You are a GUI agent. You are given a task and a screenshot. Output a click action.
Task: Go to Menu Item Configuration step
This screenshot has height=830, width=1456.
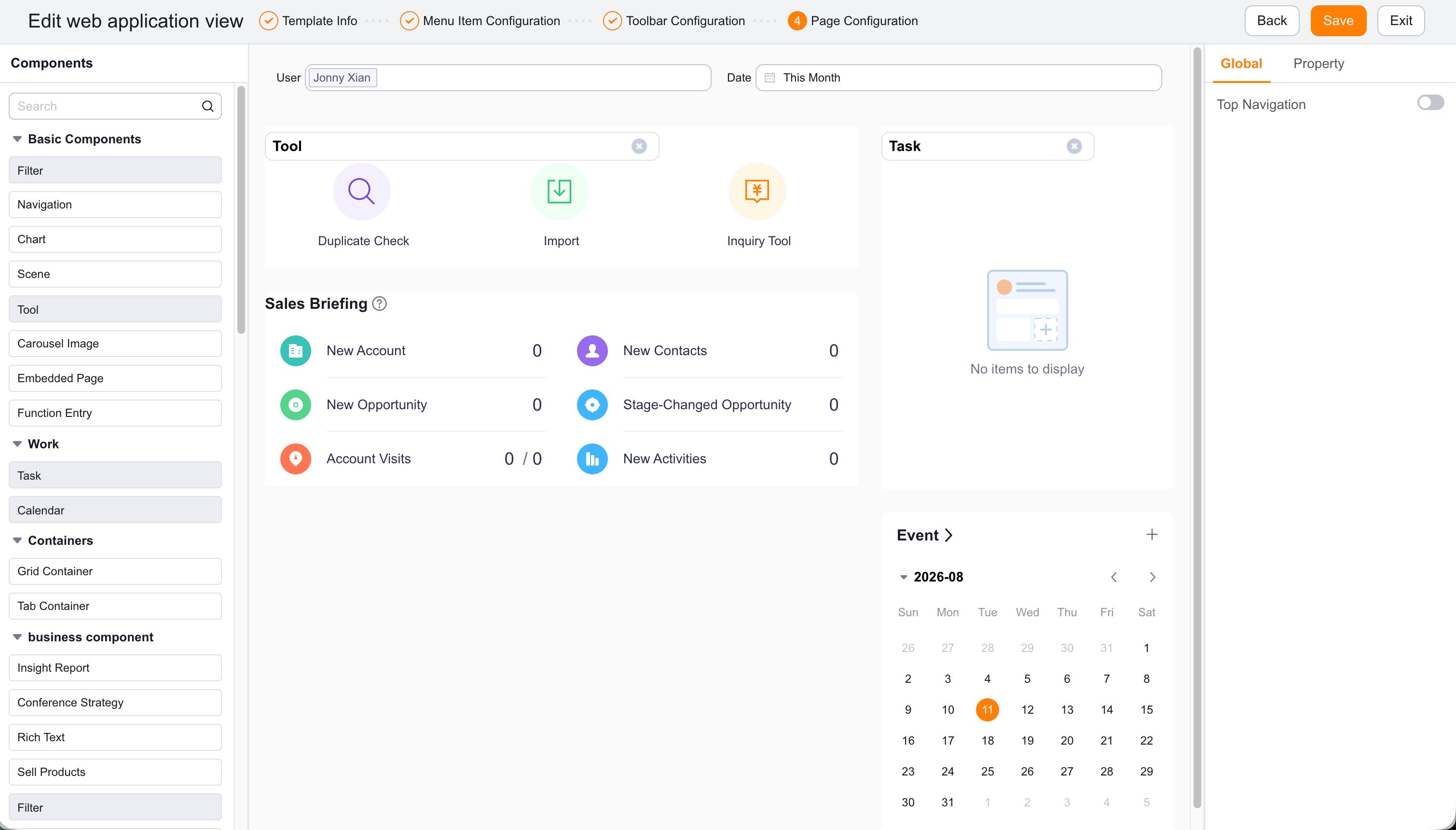coord(480,21)
